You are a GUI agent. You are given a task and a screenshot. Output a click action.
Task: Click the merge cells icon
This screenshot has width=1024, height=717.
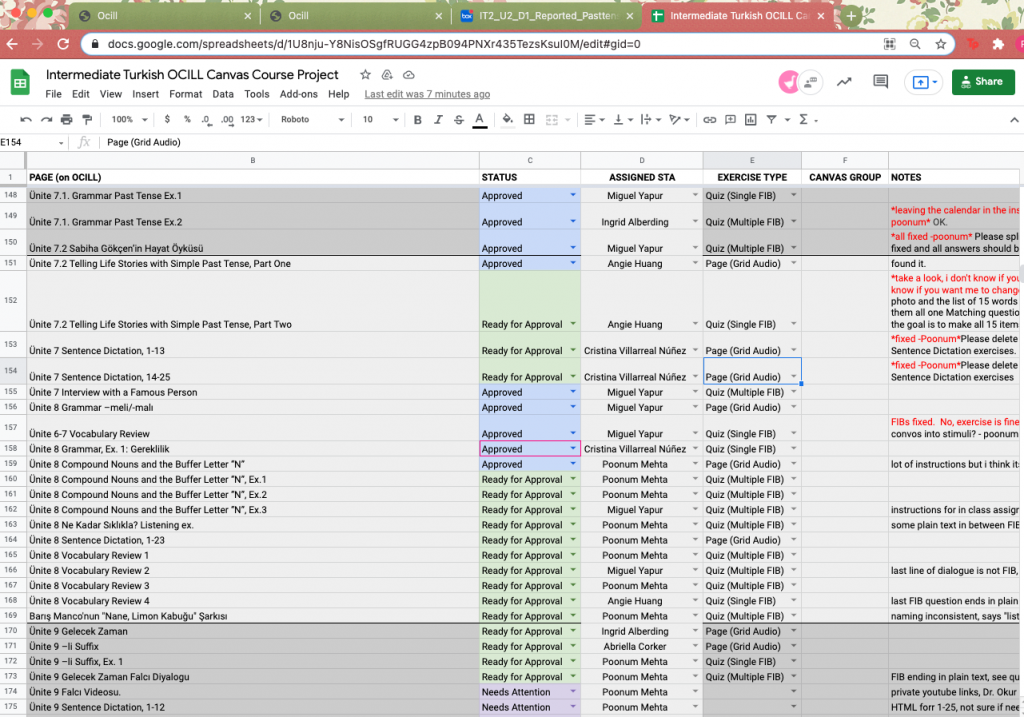(552, 120)
